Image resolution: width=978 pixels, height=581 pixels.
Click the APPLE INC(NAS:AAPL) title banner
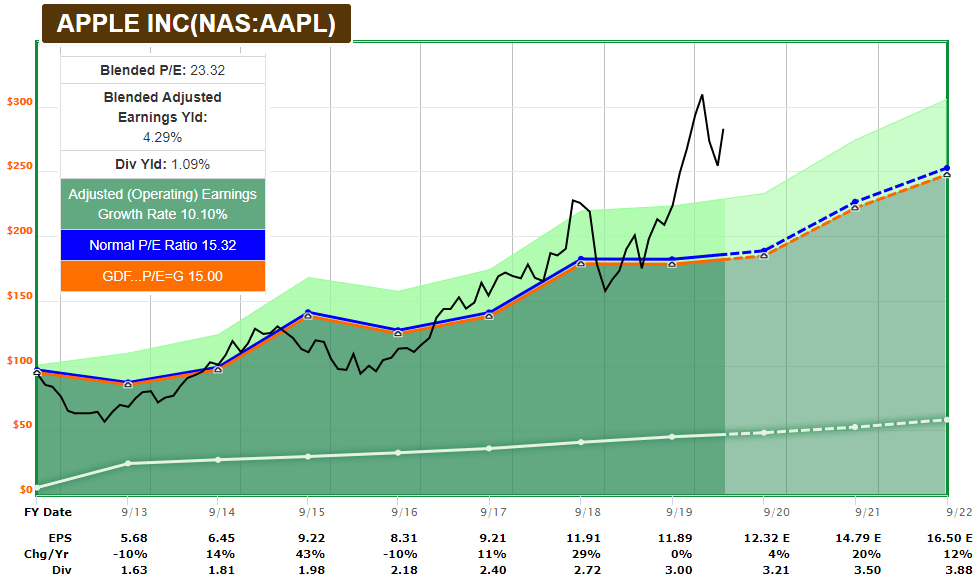[194, 24]
